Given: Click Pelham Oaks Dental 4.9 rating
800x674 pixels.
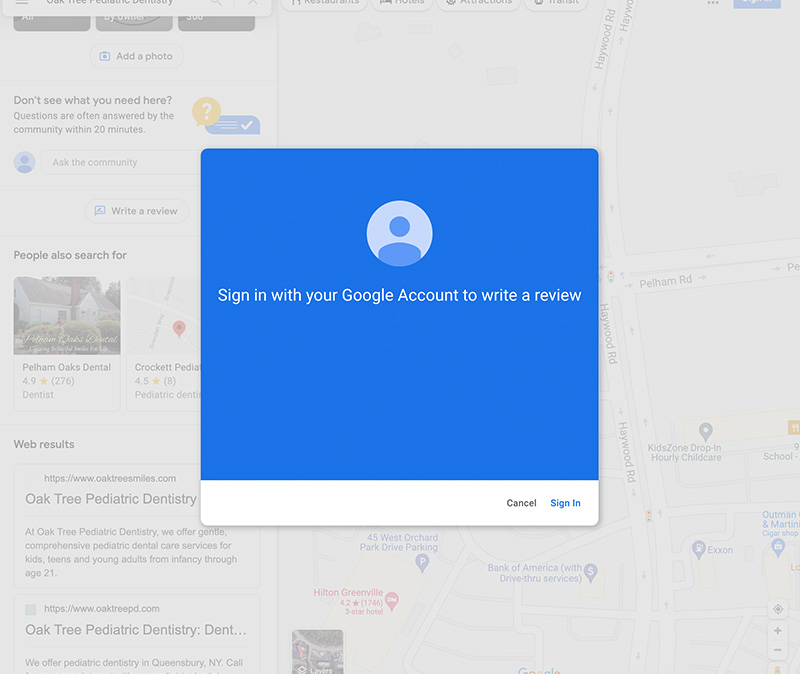Looking at the screenshot, I should pyautogui.click(x=48, y=381).
